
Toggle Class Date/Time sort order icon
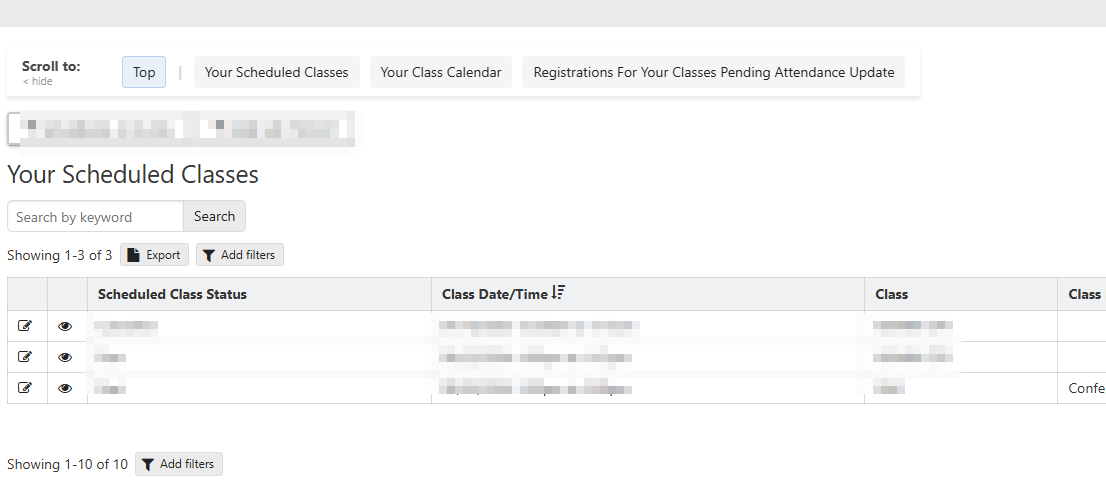click(x=559, y=292)
